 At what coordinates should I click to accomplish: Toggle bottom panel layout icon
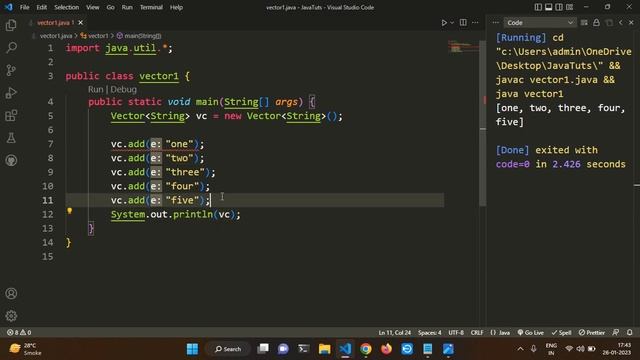[x=549, y=7]
